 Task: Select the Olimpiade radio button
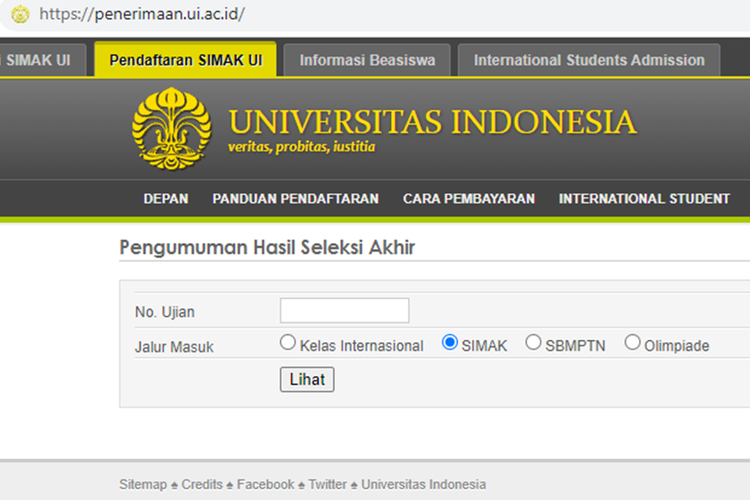point(632,343)
